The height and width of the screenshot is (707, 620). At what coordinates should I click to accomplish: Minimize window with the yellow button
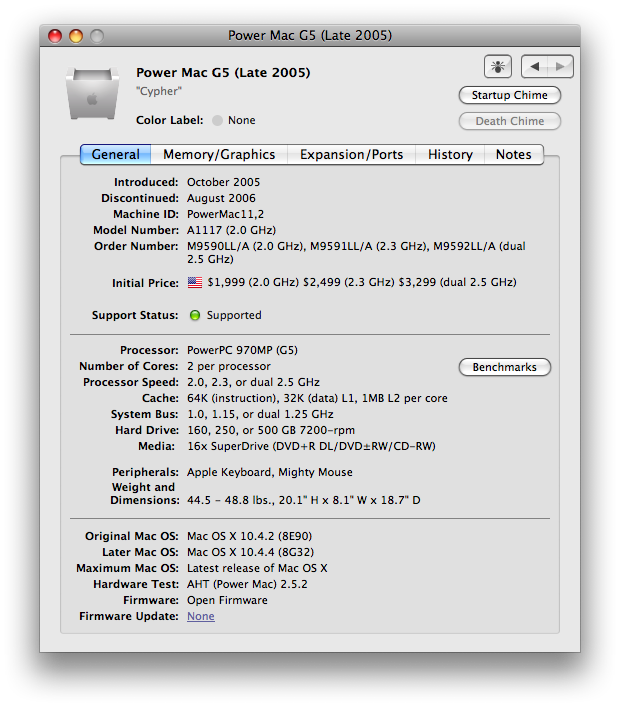pos(76,36)
